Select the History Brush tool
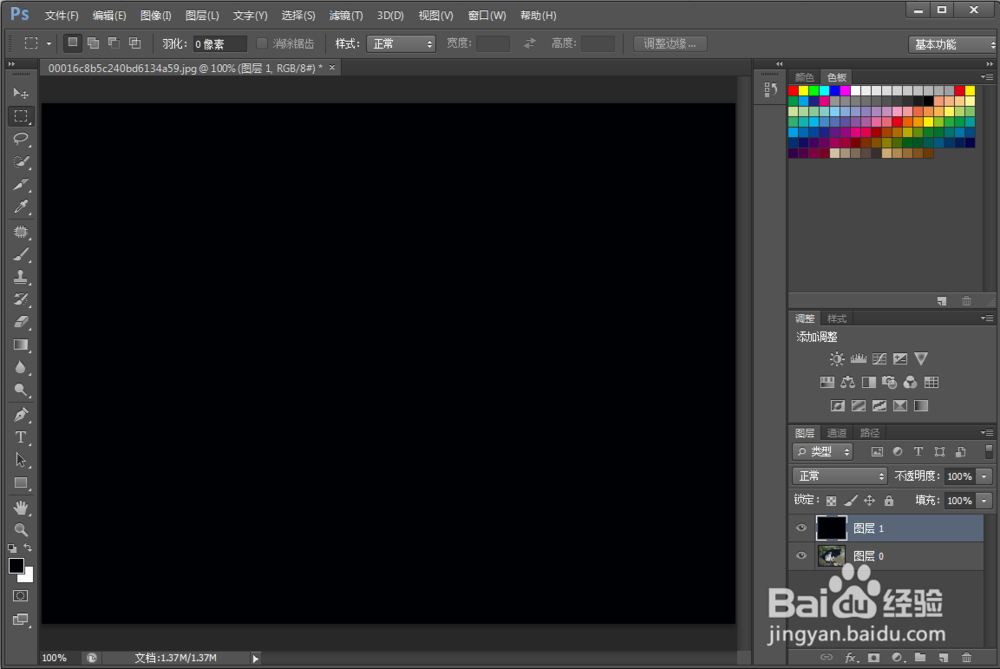 point(20,299)
